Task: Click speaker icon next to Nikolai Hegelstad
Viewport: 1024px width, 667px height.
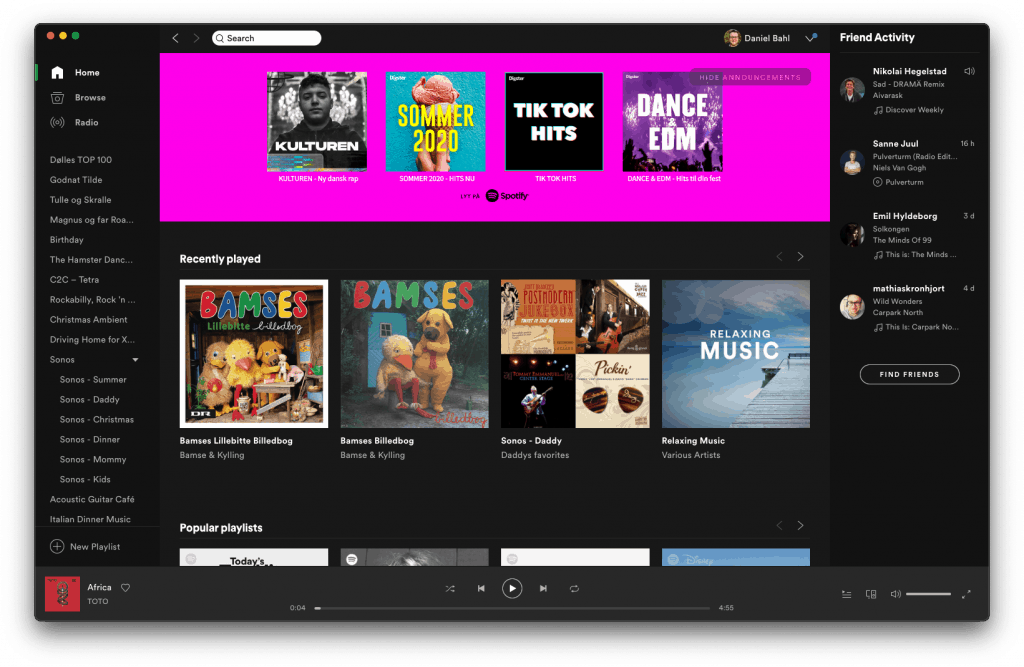Action: 969,71
